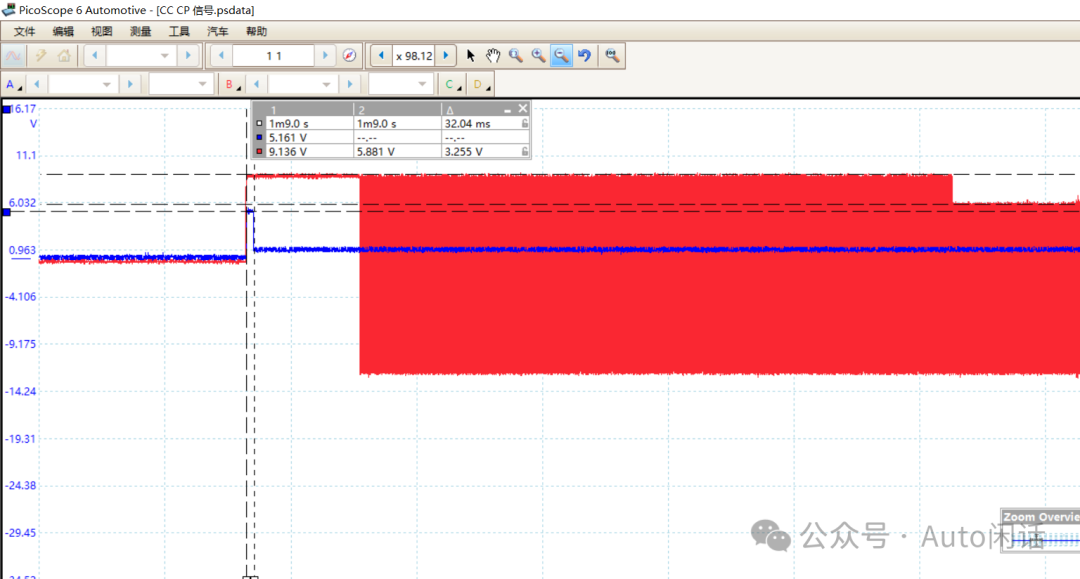The image size is (1080, 579).
Task: Expand the Channel C options
Action: click(452, 84)
